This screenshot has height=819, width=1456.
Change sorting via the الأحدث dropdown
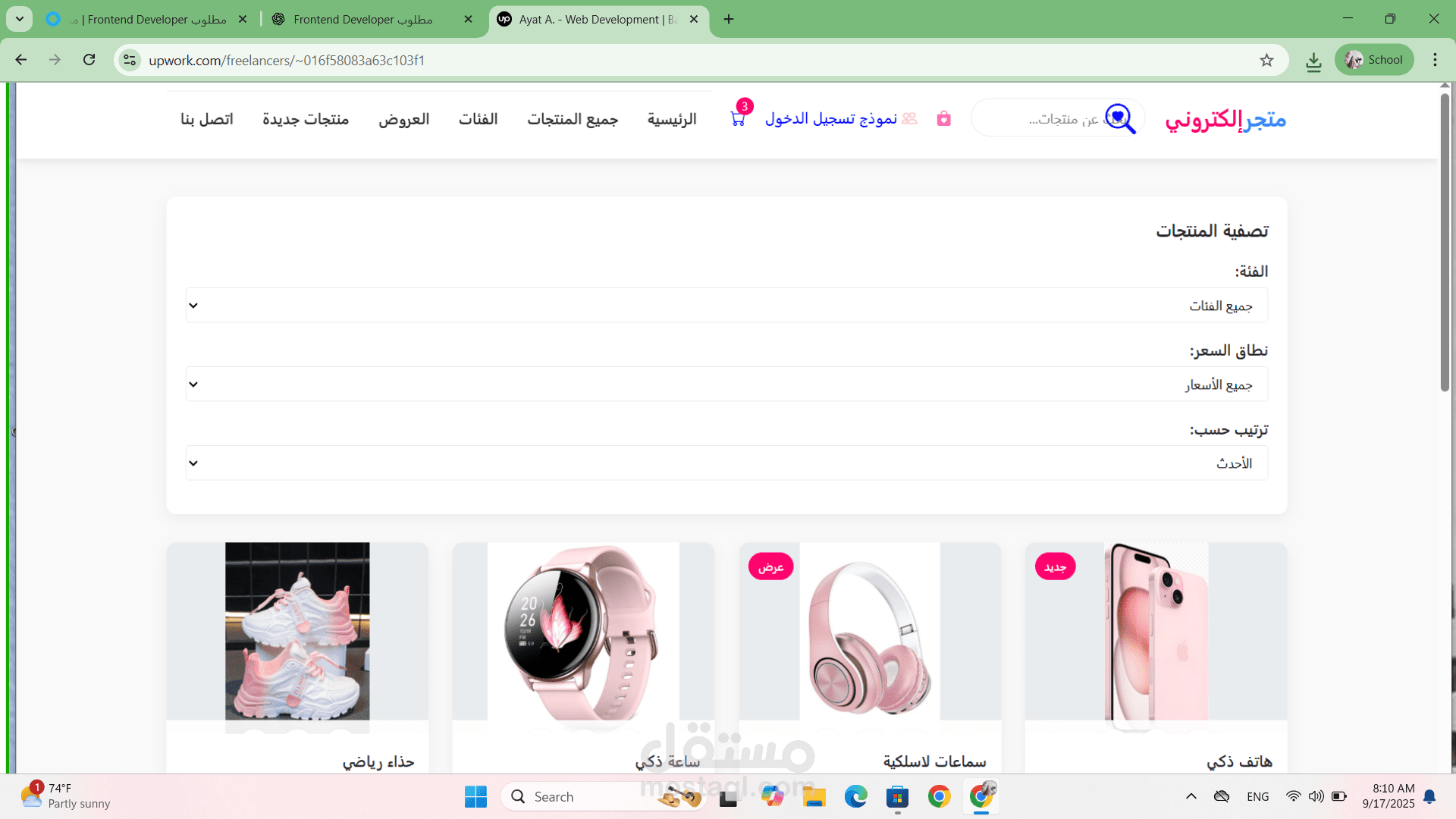[726, 463]
